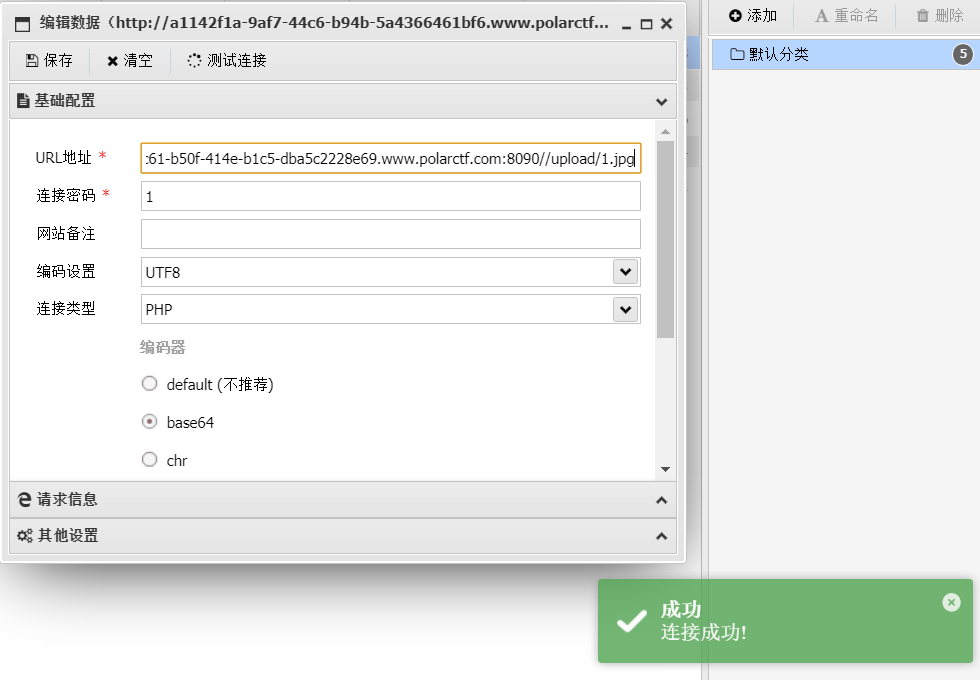Click the 其他设置 gears icon
Screen dimensions: 980x680
pos(24,536)
